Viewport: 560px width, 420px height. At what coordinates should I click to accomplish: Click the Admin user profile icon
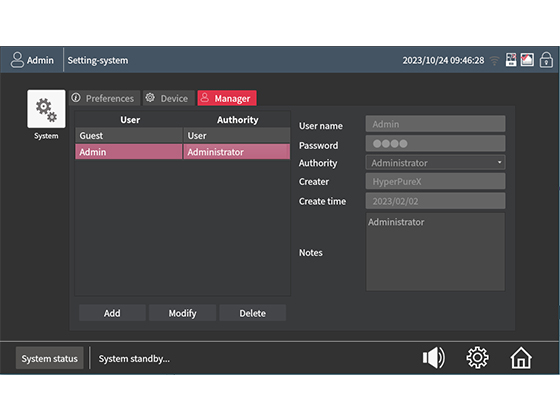17,60
